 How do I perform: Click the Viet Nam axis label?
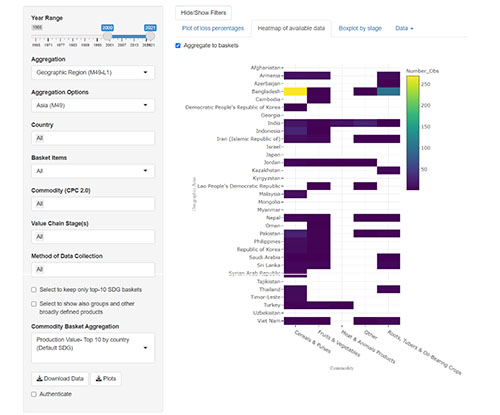(269, 321)
